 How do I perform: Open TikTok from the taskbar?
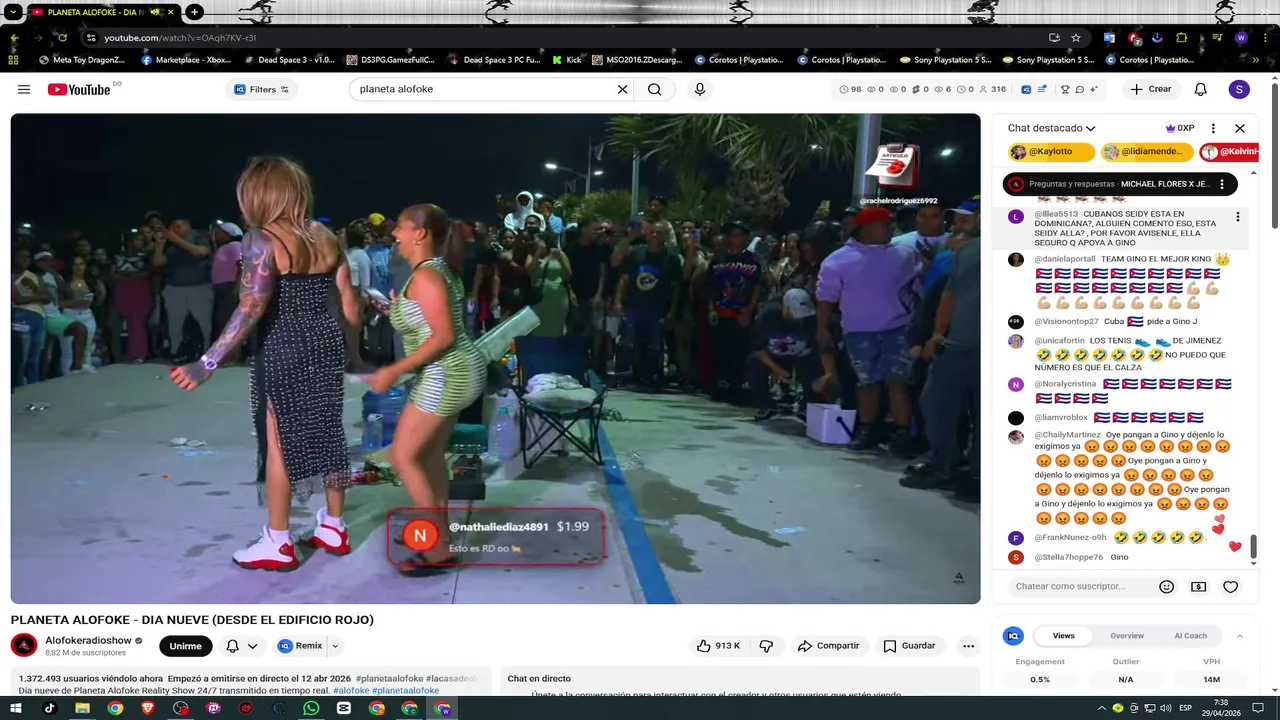pyautogui.click(x=49, y=708)
